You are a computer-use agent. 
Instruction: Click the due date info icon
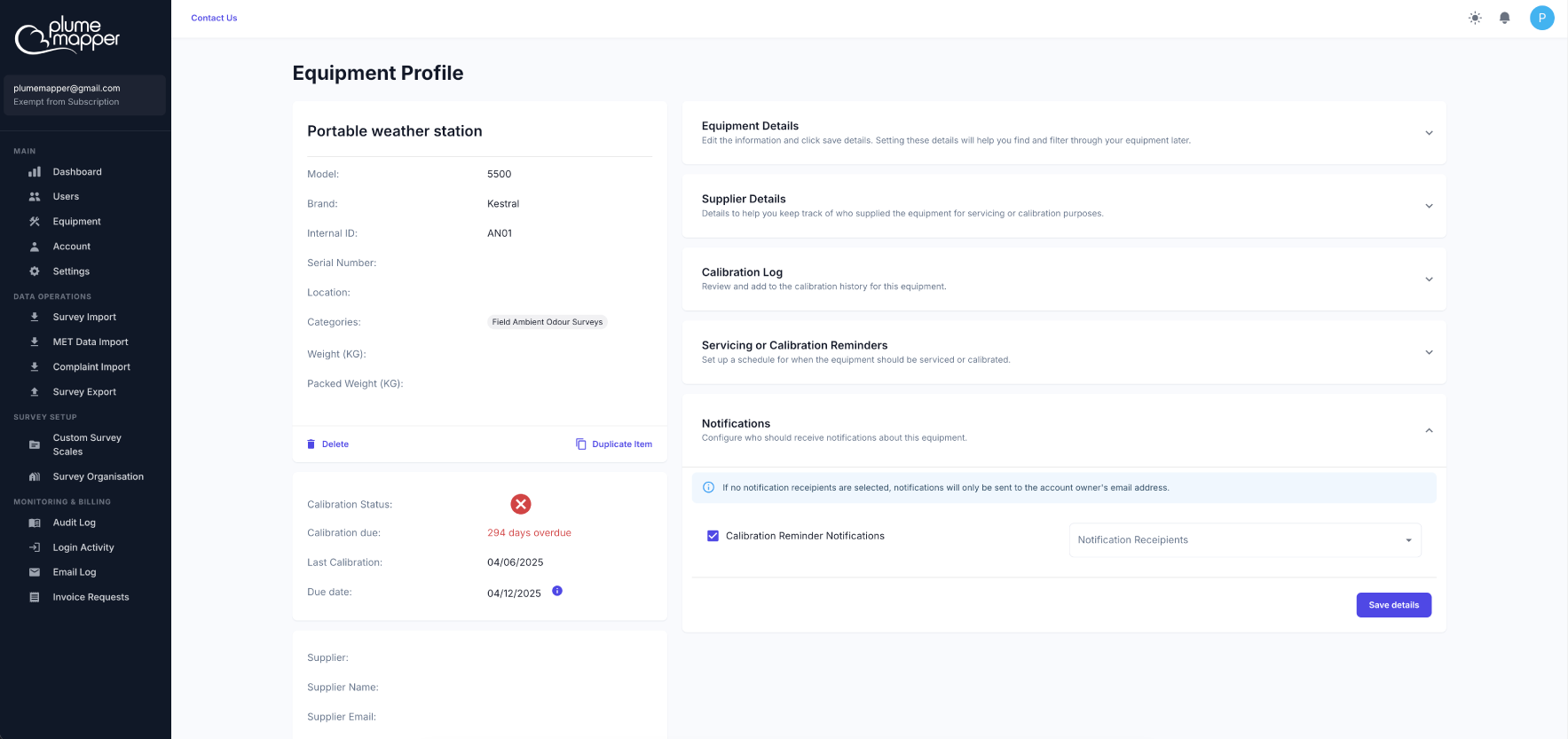[557, 591]
